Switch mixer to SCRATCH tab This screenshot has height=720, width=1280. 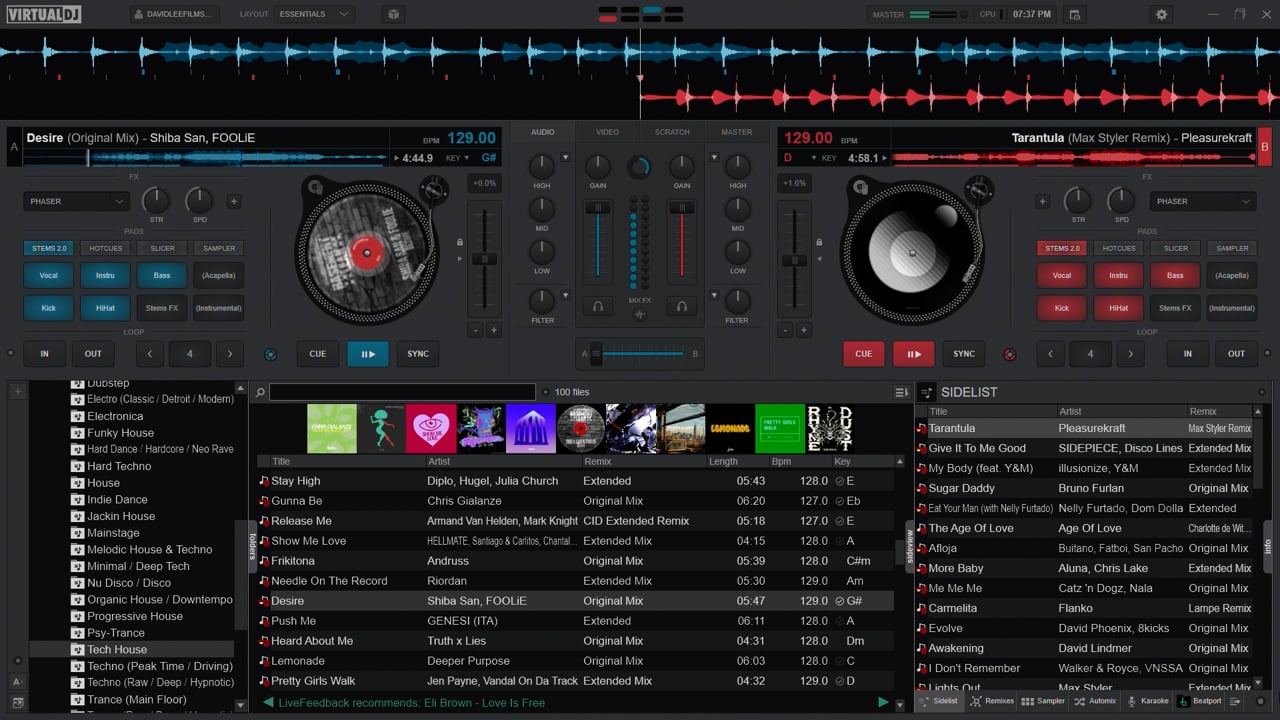click(672, 132)
